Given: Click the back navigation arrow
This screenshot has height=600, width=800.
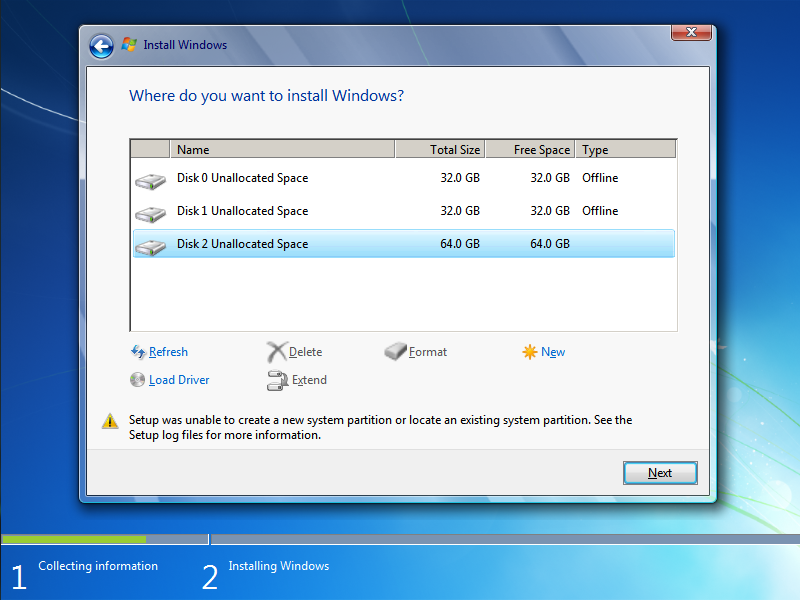Looking at the screenshot, I should pyautogui.click(x=101, y=46).
